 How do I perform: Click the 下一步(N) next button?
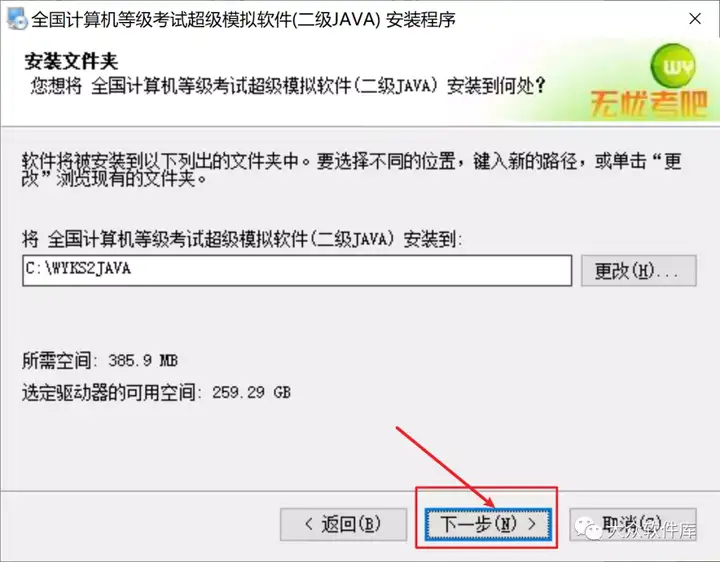click(488, 524)
